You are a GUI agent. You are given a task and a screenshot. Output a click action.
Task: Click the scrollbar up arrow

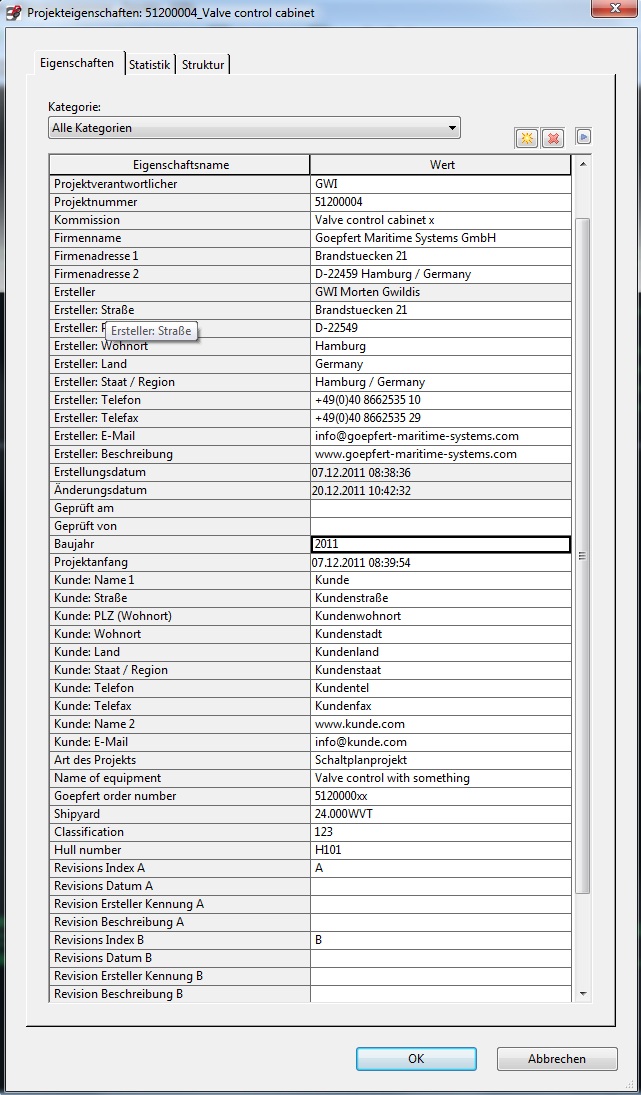[583, 165]
